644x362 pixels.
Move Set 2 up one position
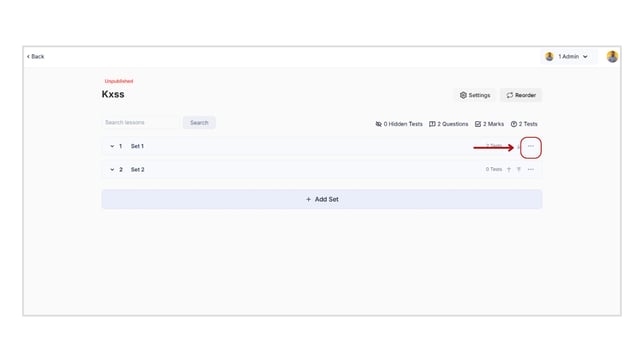pos(509,169)
